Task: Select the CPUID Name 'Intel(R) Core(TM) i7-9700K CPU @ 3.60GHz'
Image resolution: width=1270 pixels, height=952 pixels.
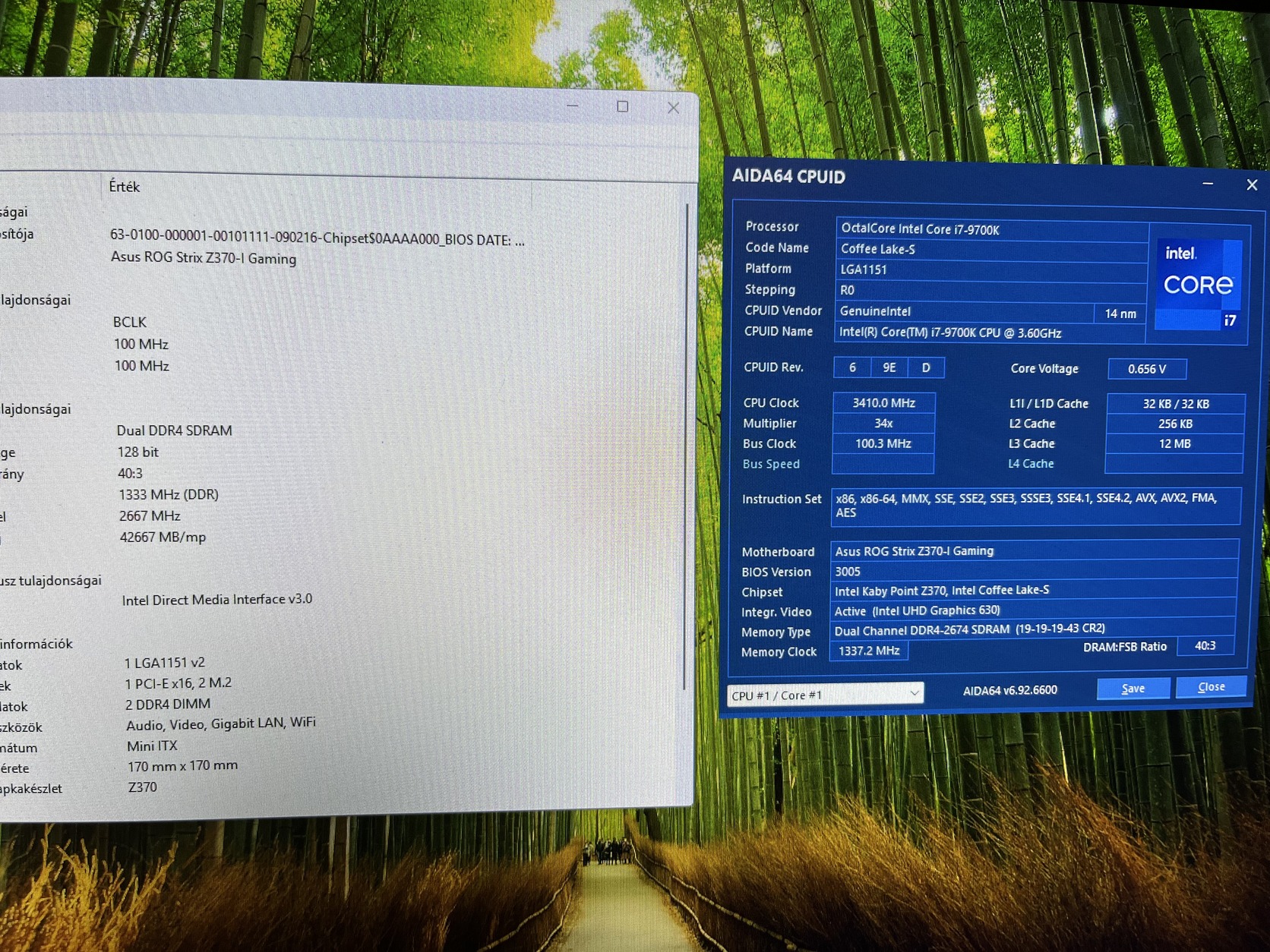Action: pos(991,333)
